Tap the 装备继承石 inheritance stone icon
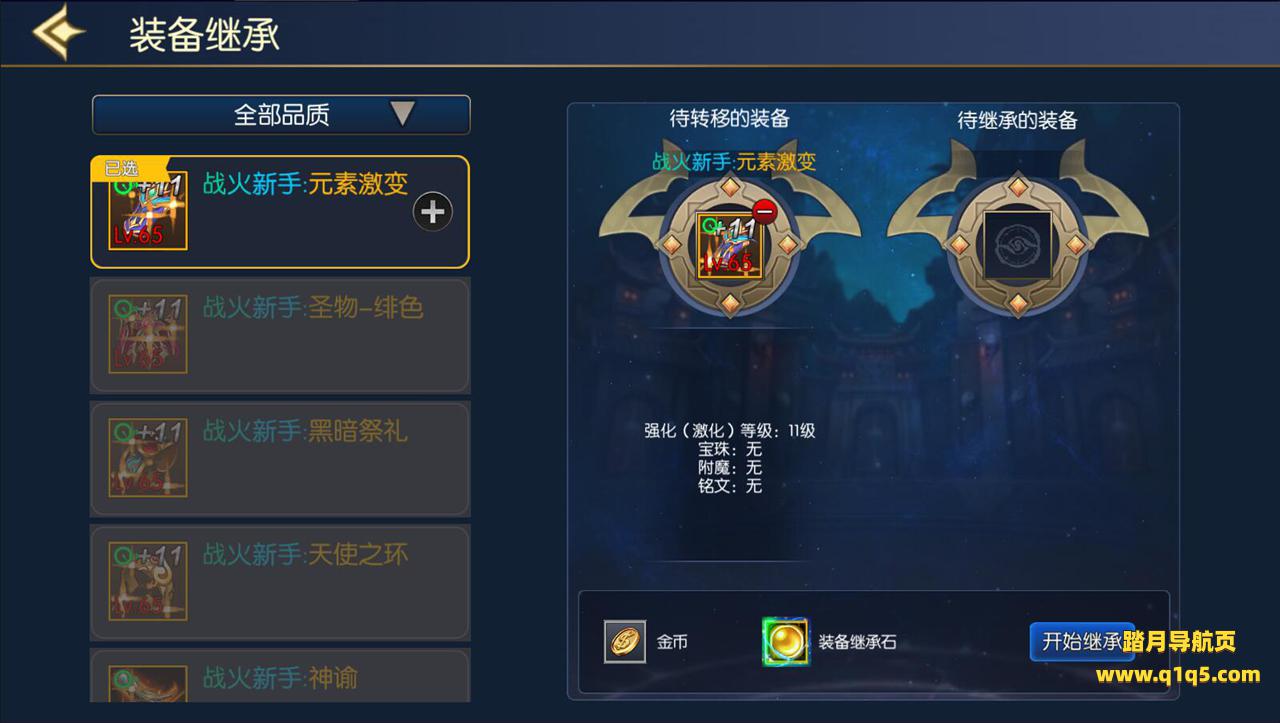This screenshot has width=1280, height=723. pos(785,642)
